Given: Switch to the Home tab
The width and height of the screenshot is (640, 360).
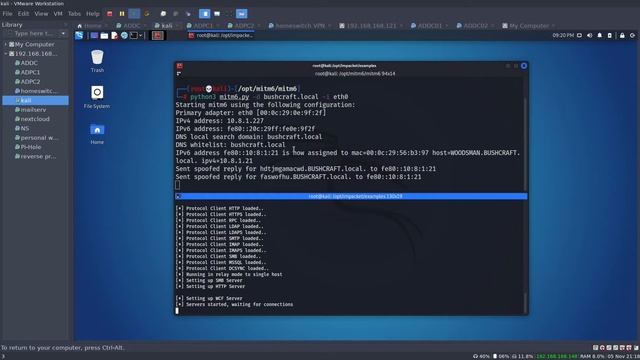Looking at the screenshot, I should (92, 26).
